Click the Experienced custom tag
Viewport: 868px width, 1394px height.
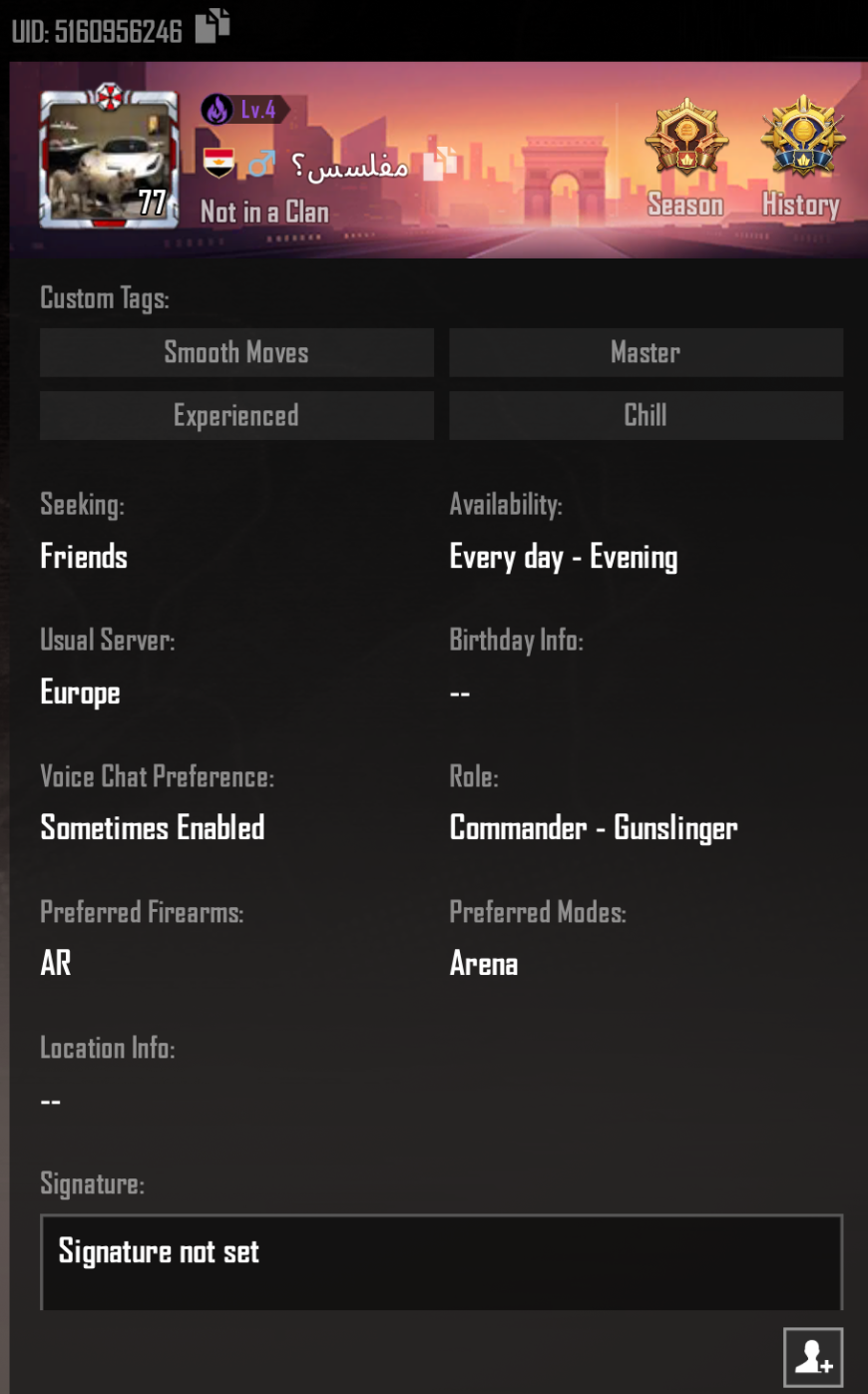[x=236, y=415]
